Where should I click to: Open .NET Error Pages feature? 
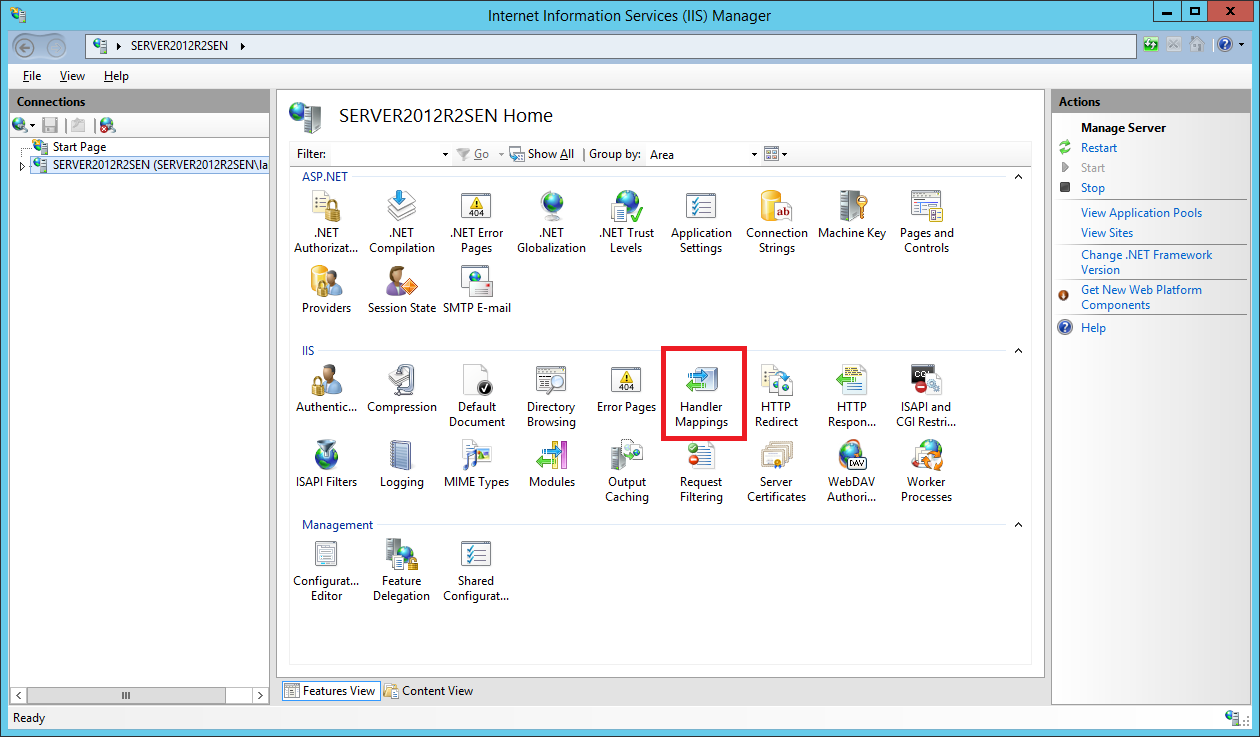476,222
